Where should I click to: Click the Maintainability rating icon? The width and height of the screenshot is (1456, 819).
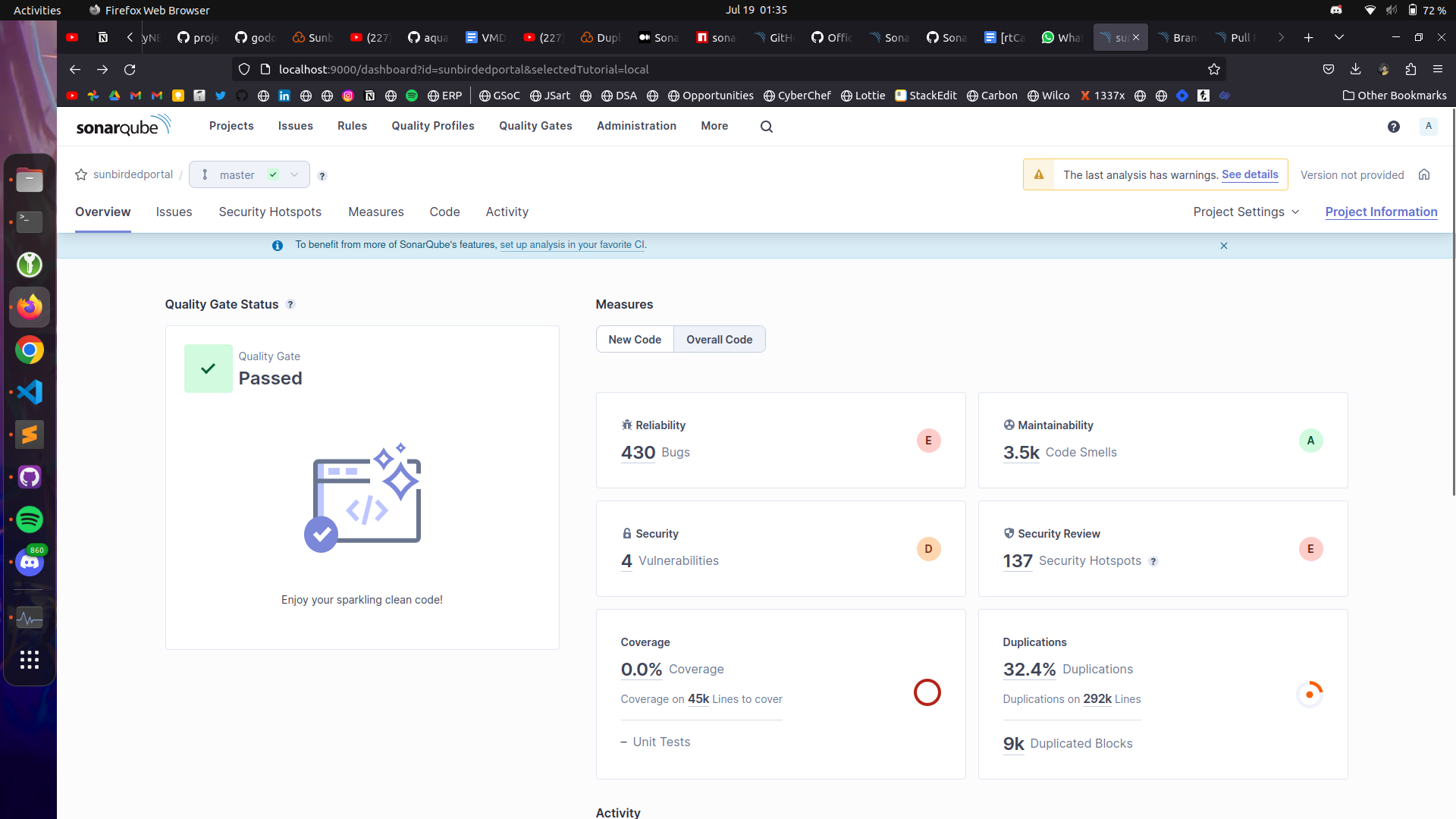pyautogui.click(x=1311, y=440)
